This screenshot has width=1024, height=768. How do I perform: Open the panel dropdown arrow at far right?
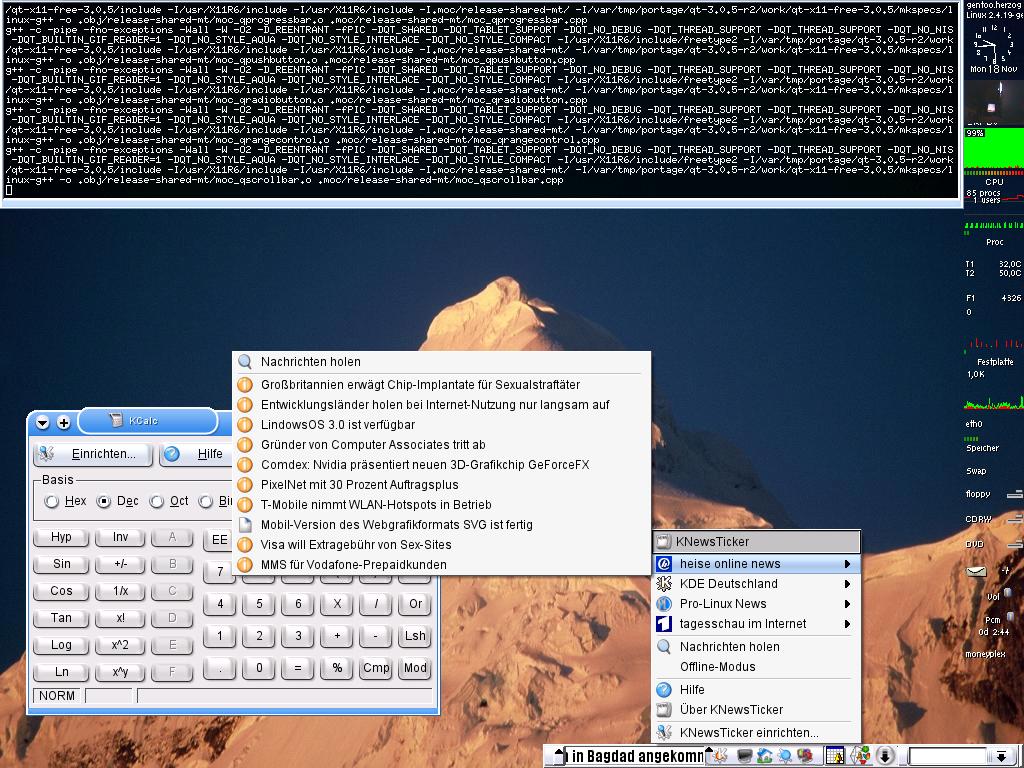click(x=1000, y=756)
